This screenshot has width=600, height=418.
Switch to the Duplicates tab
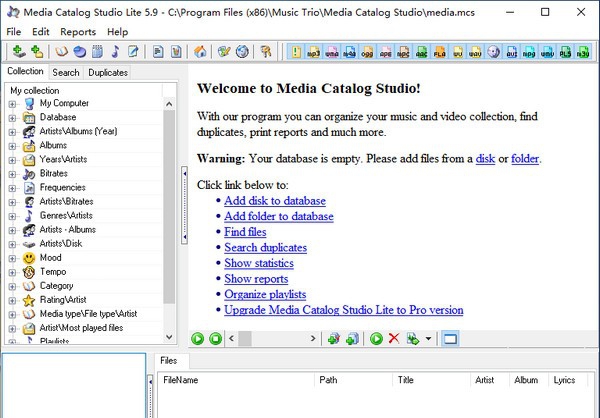108,72
